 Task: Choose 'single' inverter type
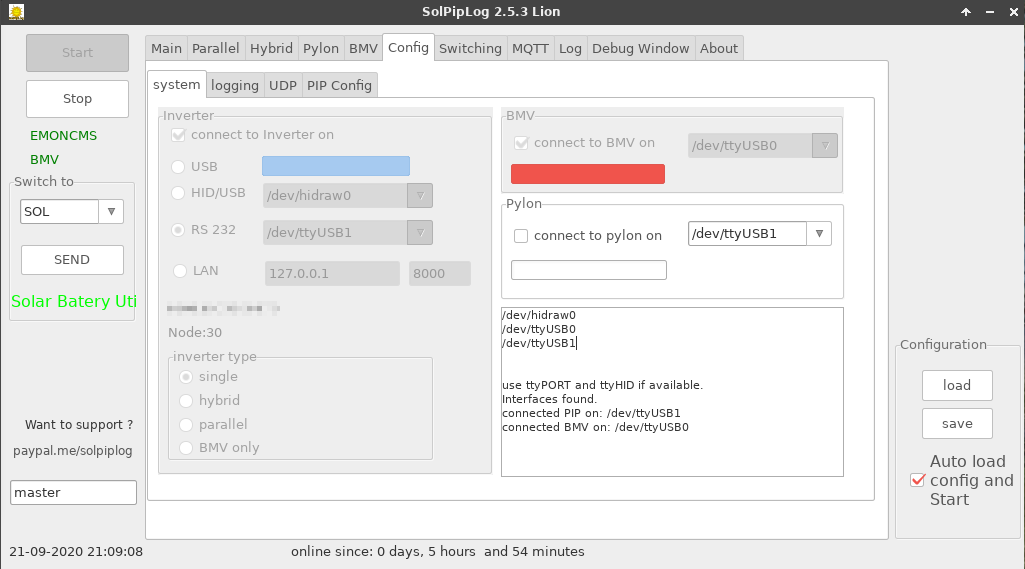pyautogui.click(x=186, y=377)
